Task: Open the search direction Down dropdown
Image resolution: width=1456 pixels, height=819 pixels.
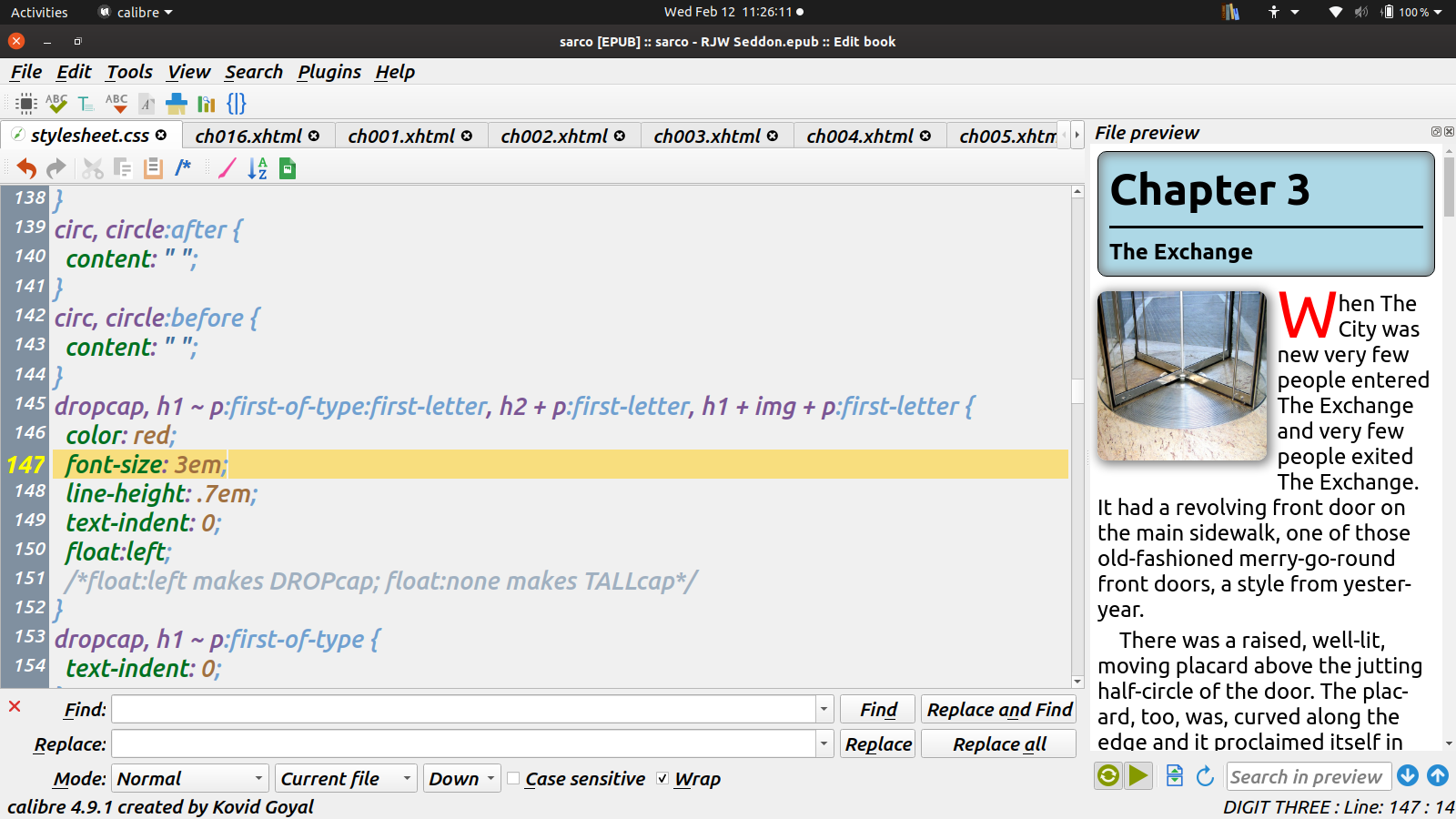Action: pos(462,779)
